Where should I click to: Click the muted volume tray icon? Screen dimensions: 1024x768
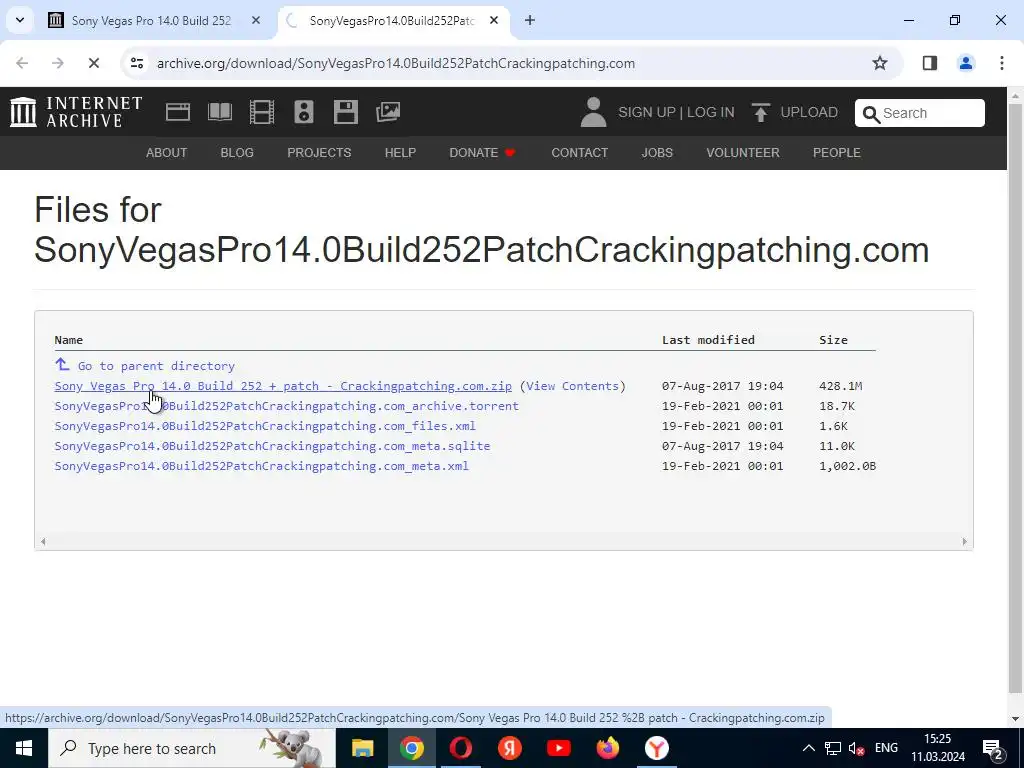(856, 748)
